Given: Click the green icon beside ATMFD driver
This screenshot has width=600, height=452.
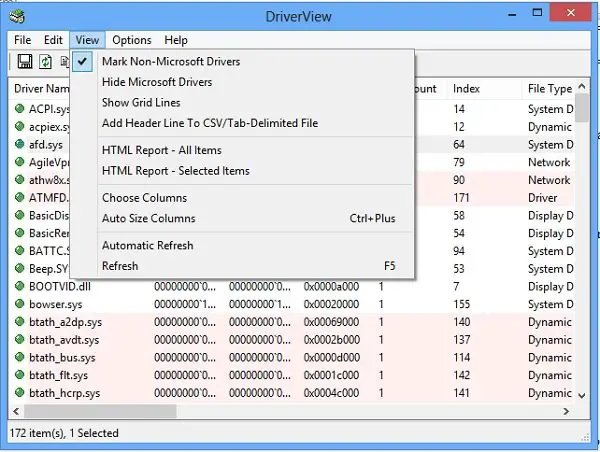Looking at the screenshot, I should point(20,197).
